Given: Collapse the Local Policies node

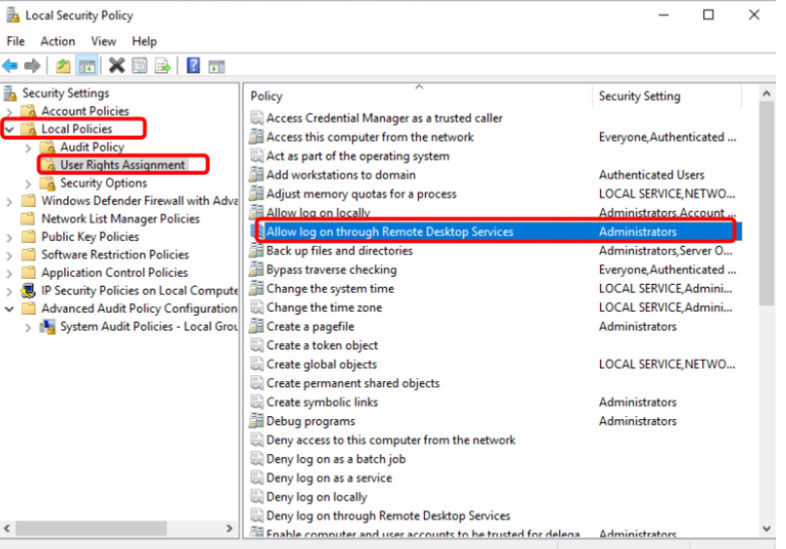Looking at the screenshot, I should [x=9, y=129].
